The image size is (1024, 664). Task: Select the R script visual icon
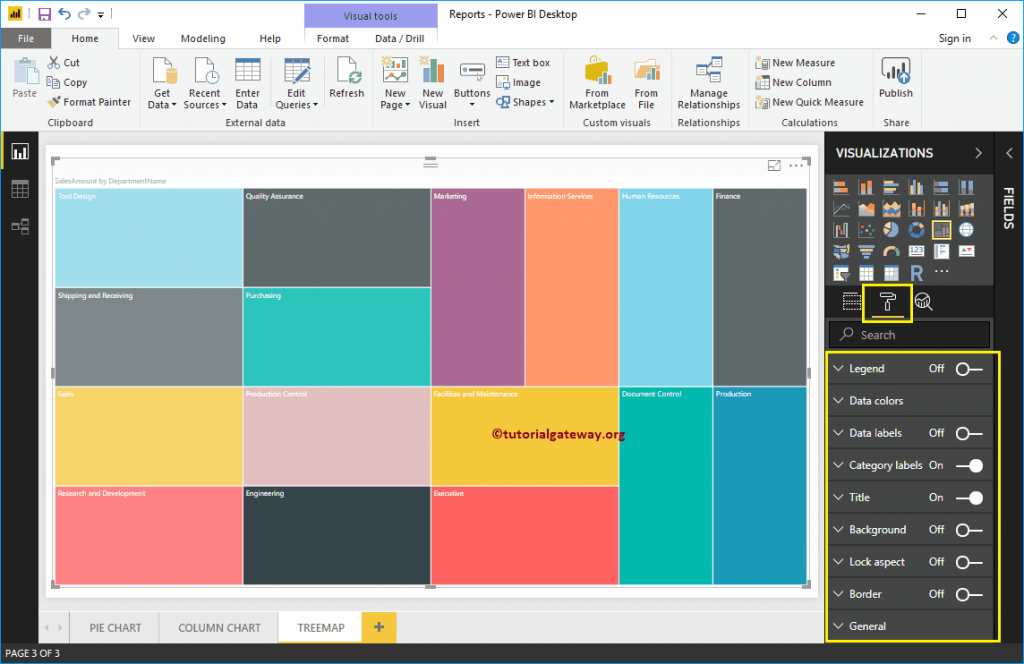point(918,272)
